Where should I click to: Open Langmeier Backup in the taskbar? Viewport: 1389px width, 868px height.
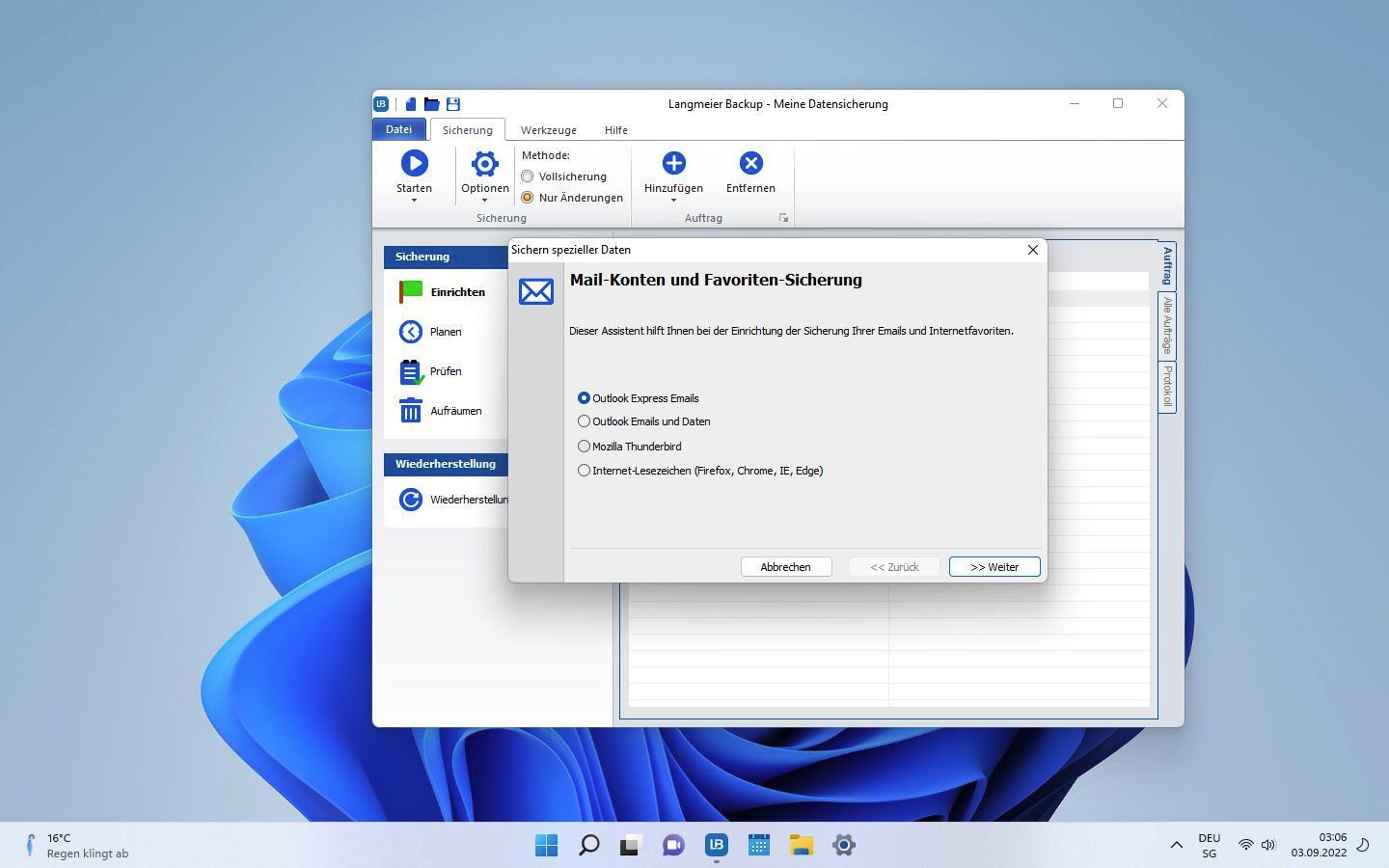click(x=716, y=845)
